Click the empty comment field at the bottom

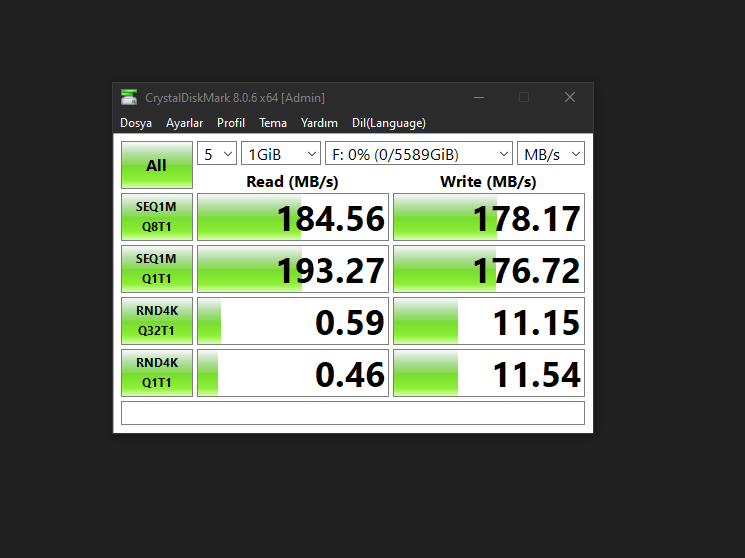pos(353,413)
